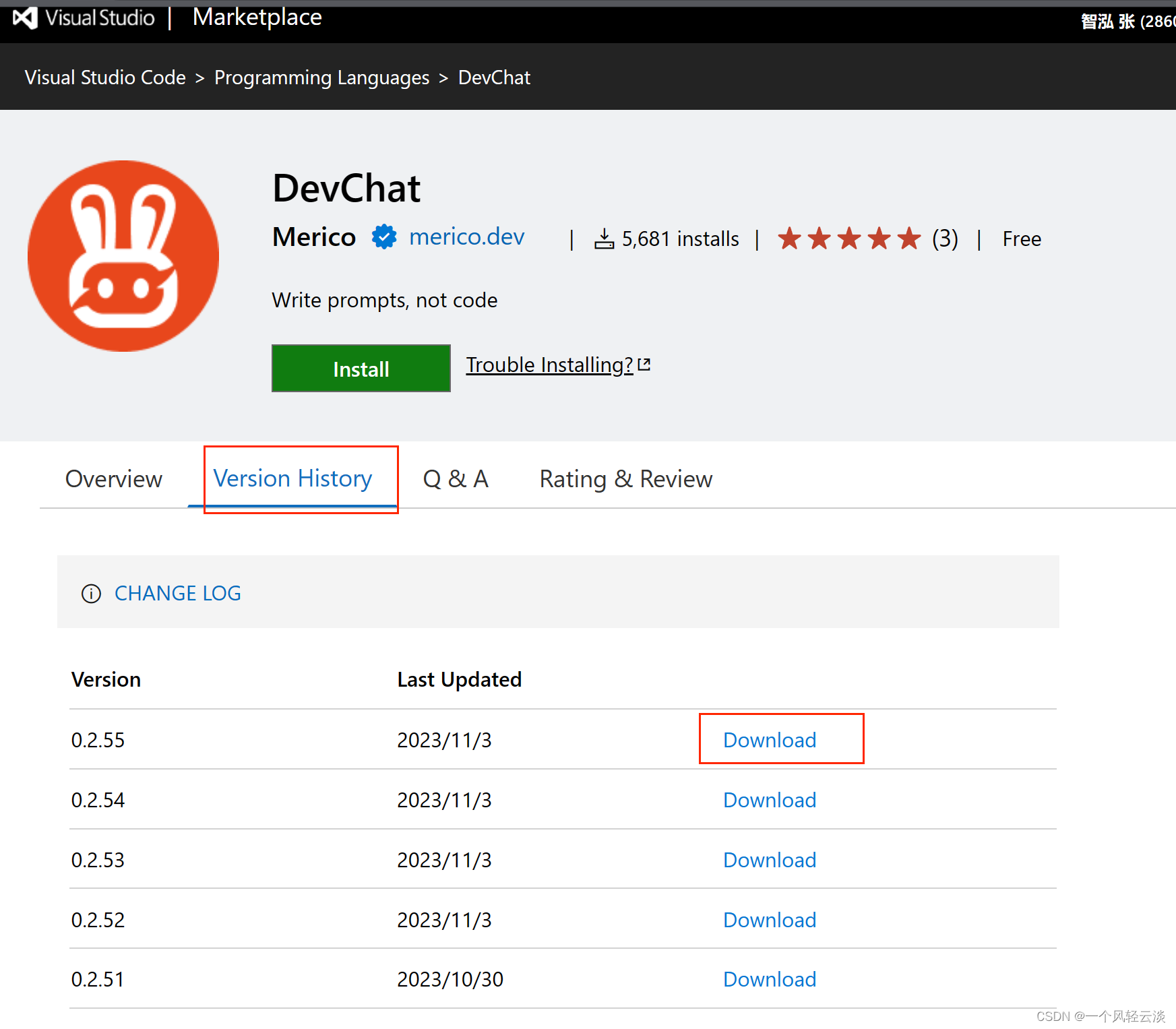Download version 0.2.55
The width and height of the screenshot is (1176, 1029).
pyautogui.click(x=769, y=739)
